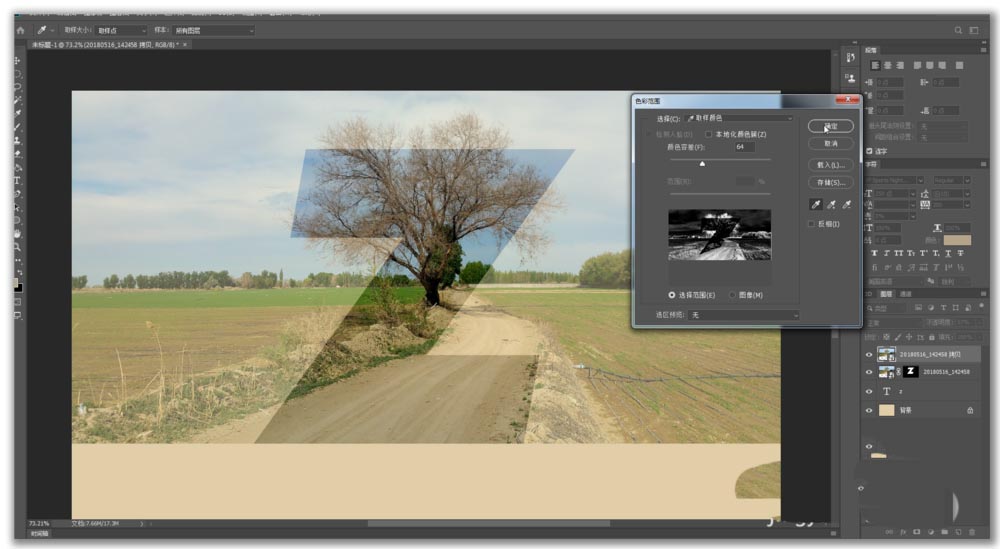Select the Brush tool in toolbar
The width and height of the screenshot is (1000, 549).
(17, 127)
